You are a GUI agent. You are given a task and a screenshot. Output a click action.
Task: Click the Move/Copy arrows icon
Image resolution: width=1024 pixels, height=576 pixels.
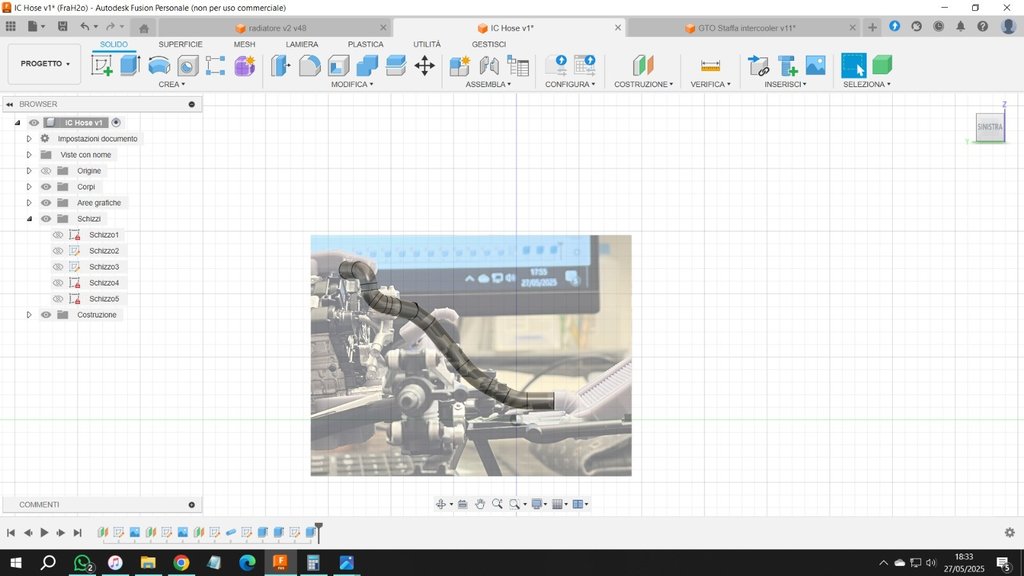tap(424, 65)
